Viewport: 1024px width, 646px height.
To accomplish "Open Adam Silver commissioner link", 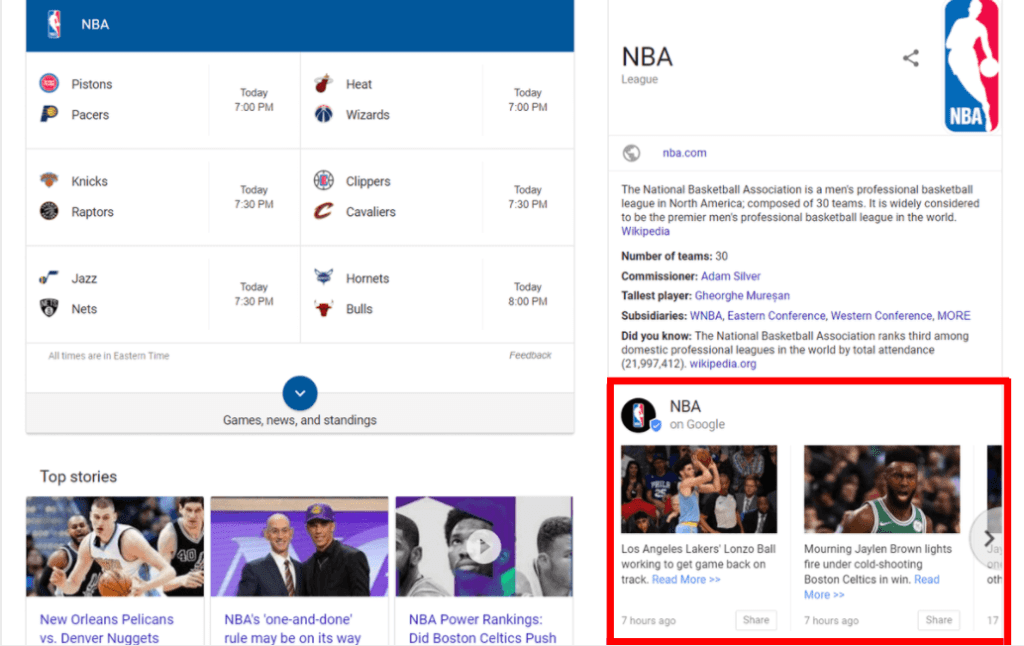I will pyautogui.click(x=730, y=276).
